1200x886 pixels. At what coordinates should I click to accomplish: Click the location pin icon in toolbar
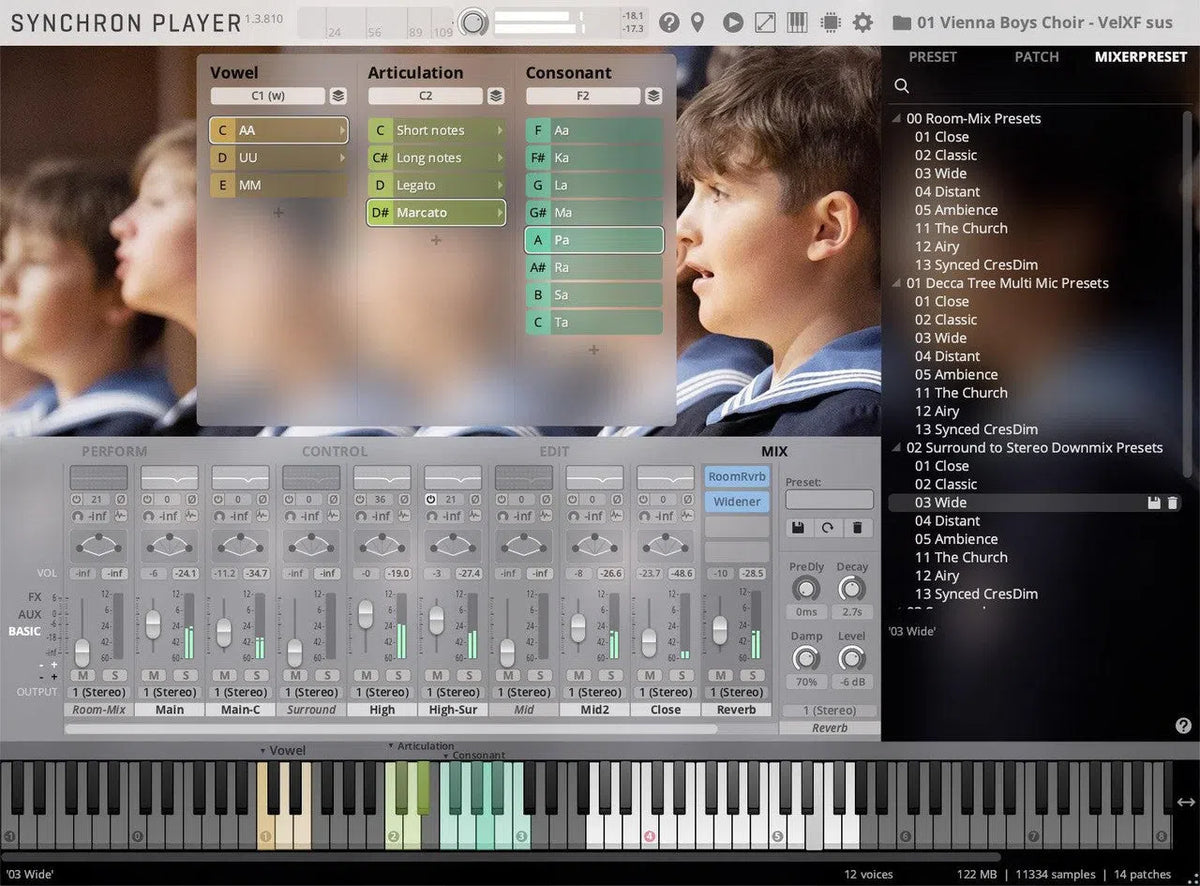point(698,22)
